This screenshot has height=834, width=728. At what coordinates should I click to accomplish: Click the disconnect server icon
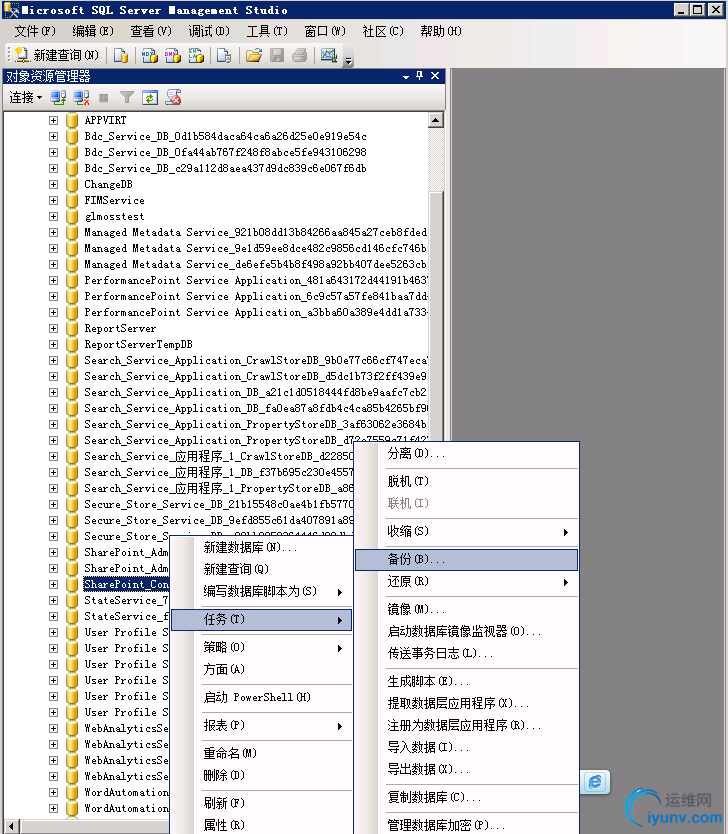pyautogui.click(x=81, y=98)
